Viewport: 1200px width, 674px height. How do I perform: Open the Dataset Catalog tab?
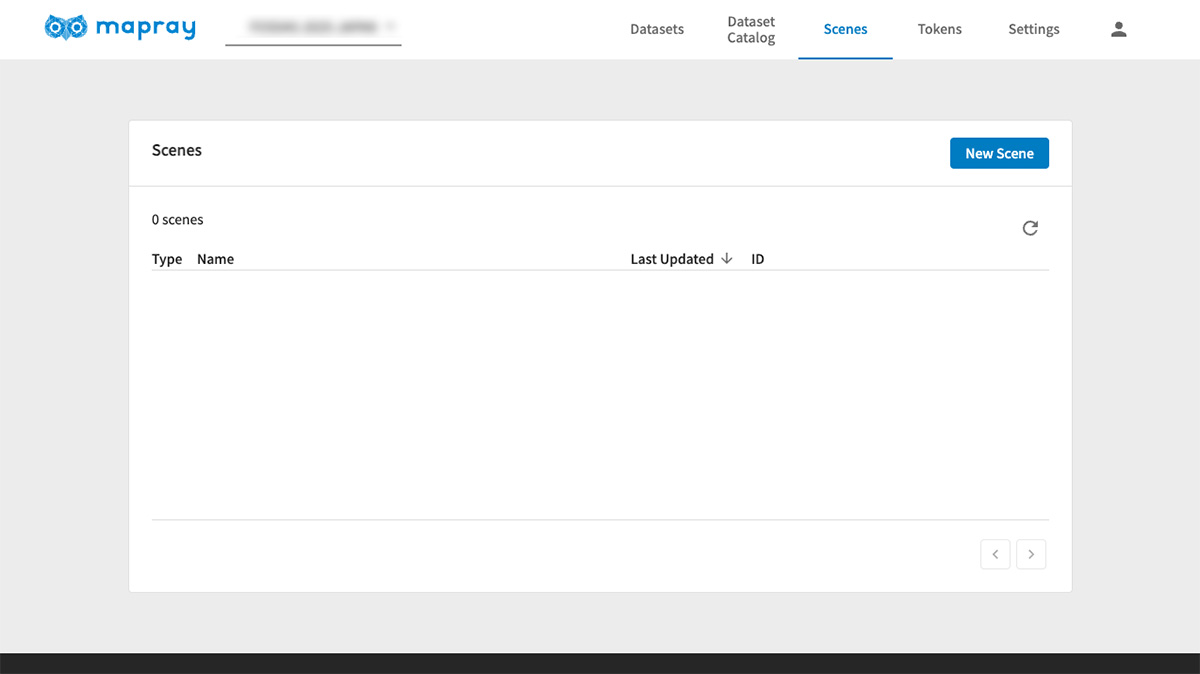(751, 29)
